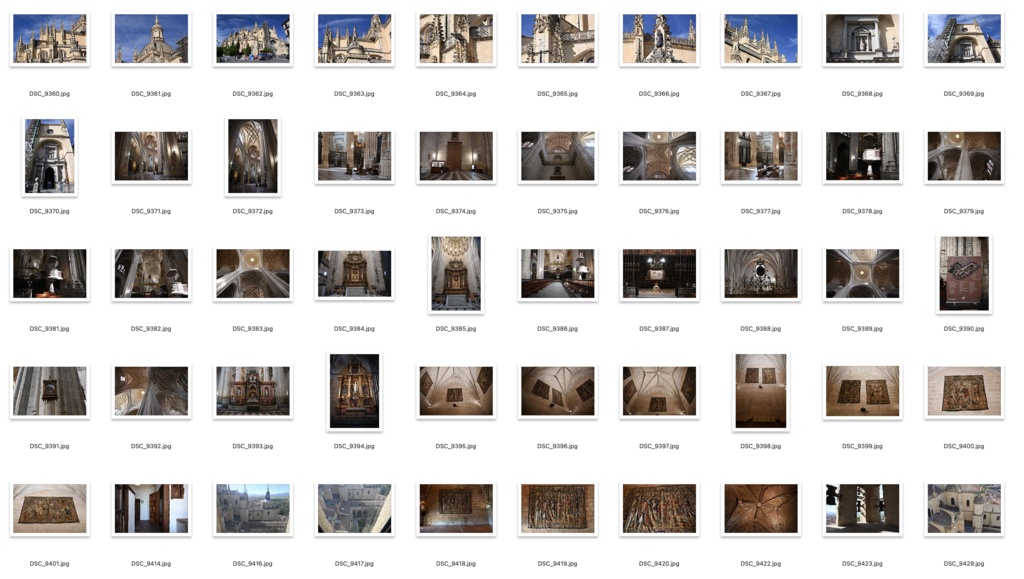Select the portrait DSC_9385.jpg altar thumbnail

(456, 274)
